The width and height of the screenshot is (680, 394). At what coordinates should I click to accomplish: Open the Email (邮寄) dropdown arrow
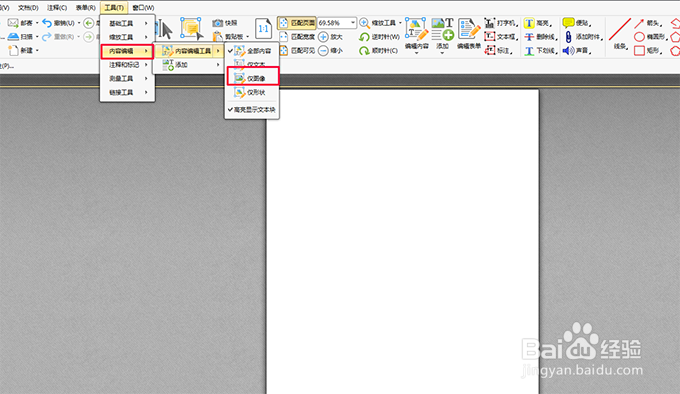point(37,23)
